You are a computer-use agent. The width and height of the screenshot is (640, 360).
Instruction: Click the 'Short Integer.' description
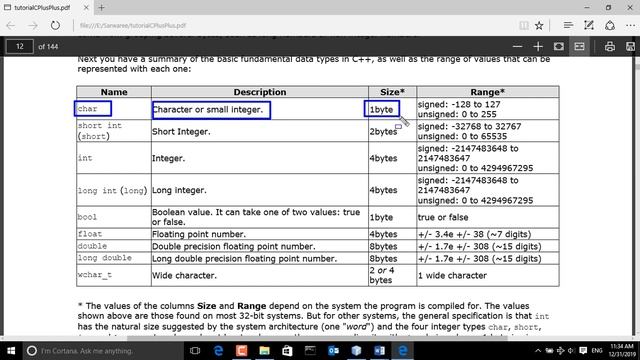tap(181, 131)
